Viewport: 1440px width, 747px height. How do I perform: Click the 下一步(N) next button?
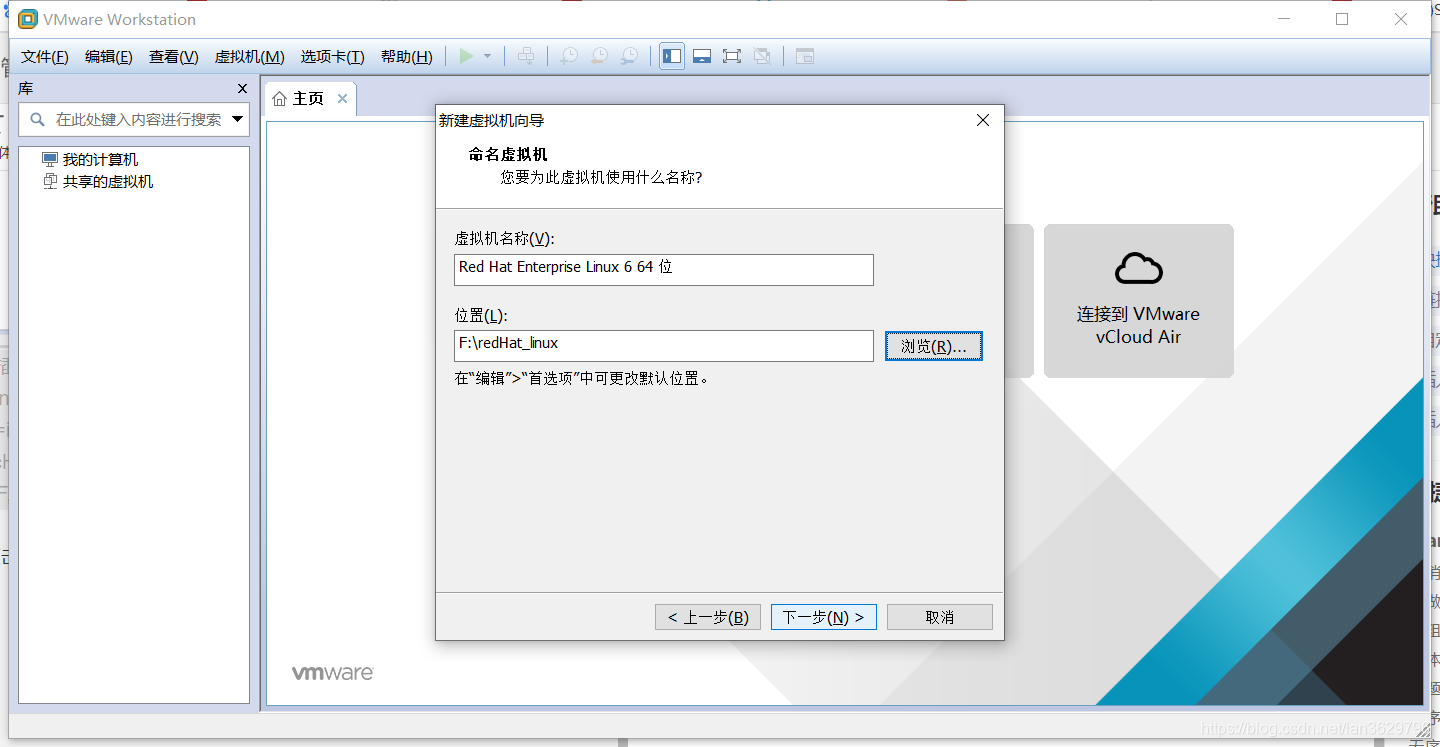(824, 617)
